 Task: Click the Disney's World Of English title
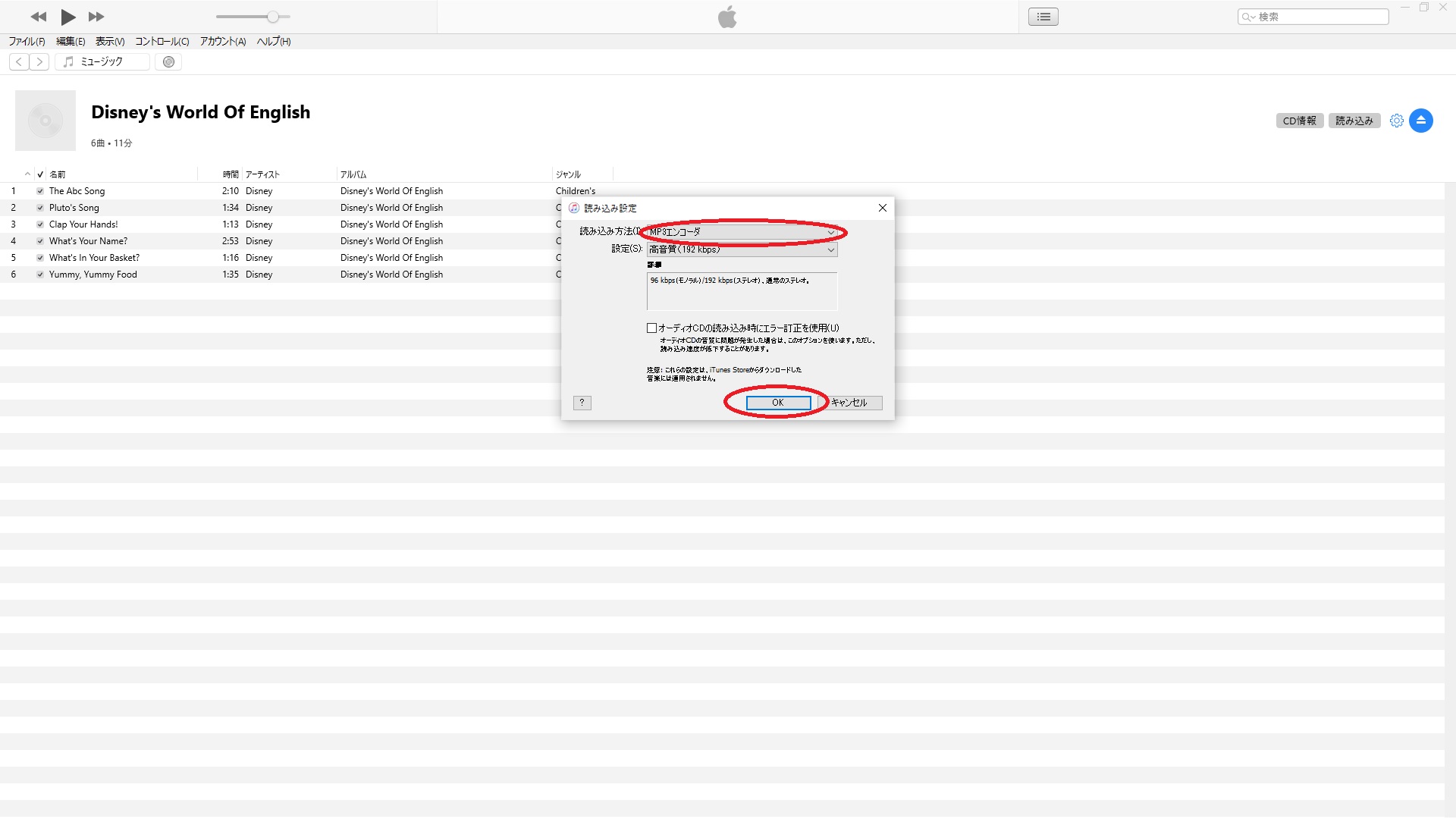[x=201, y=112]
